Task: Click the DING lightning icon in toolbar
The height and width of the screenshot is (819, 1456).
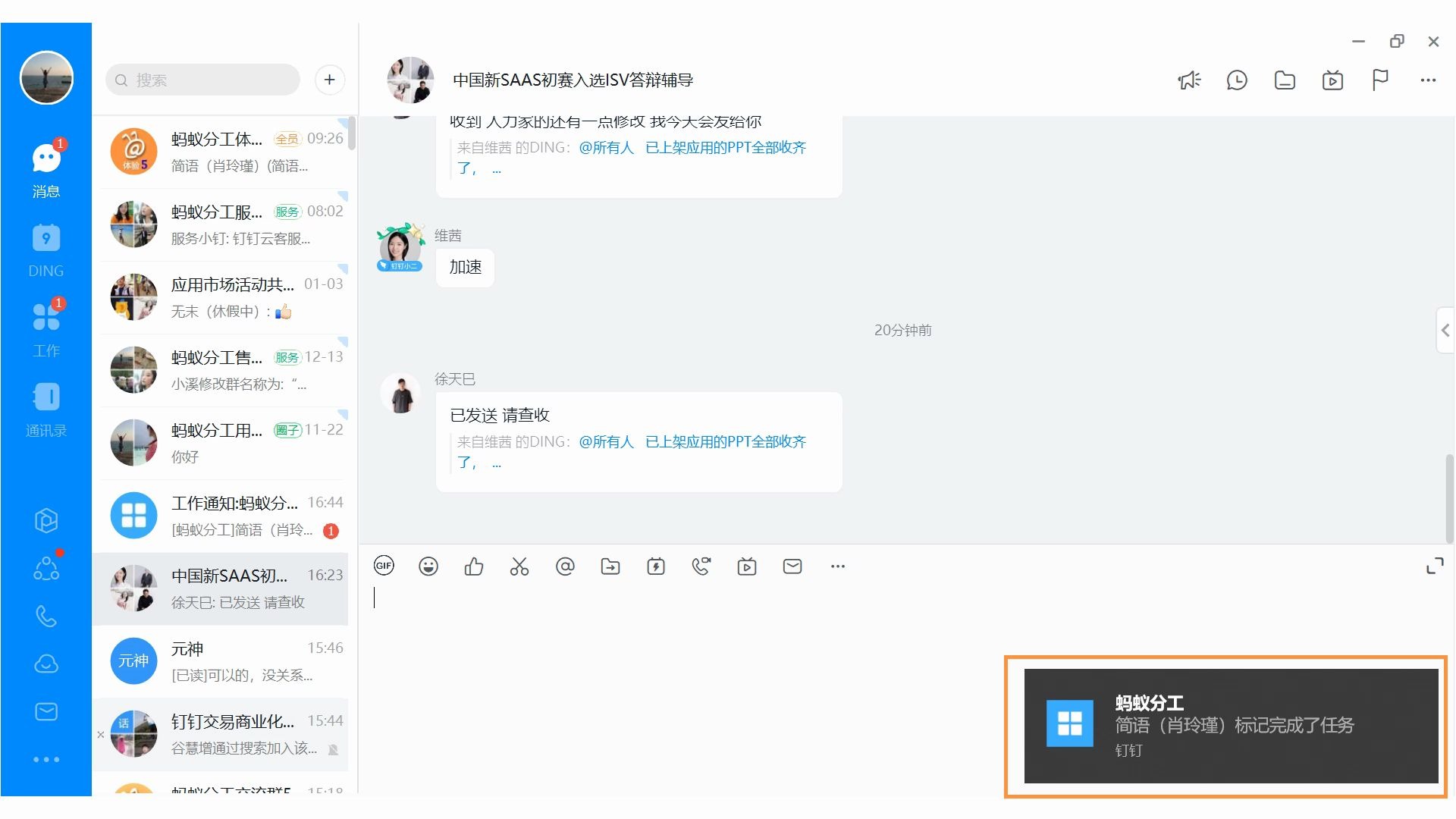Action: 656,566
